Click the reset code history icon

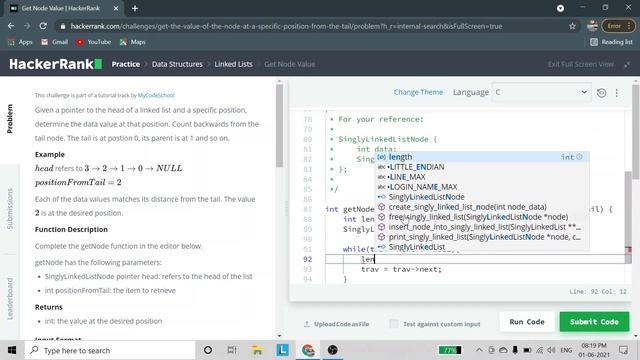[601, 93]
